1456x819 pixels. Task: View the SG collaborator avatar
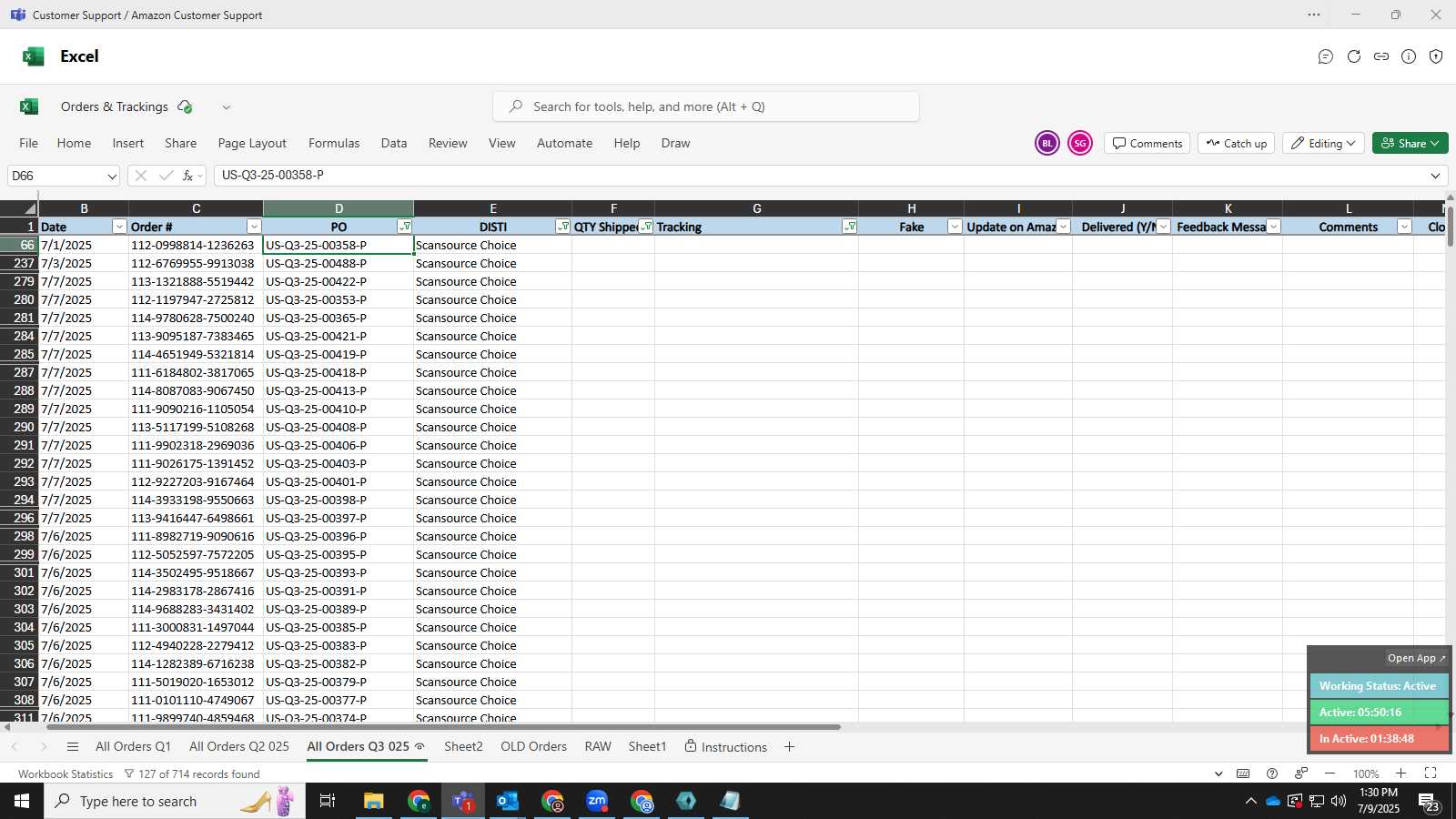click(1080, 144)
